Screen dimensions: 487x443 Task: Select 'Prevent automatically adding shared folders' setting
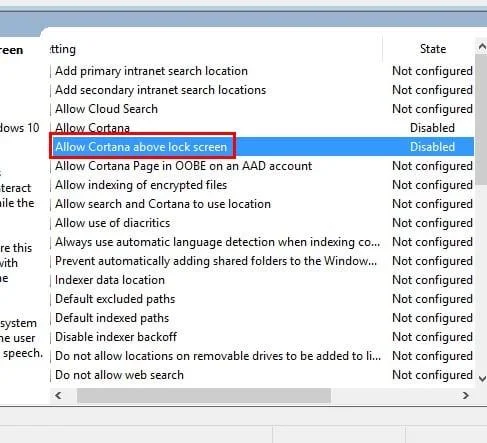click(216, 261)
